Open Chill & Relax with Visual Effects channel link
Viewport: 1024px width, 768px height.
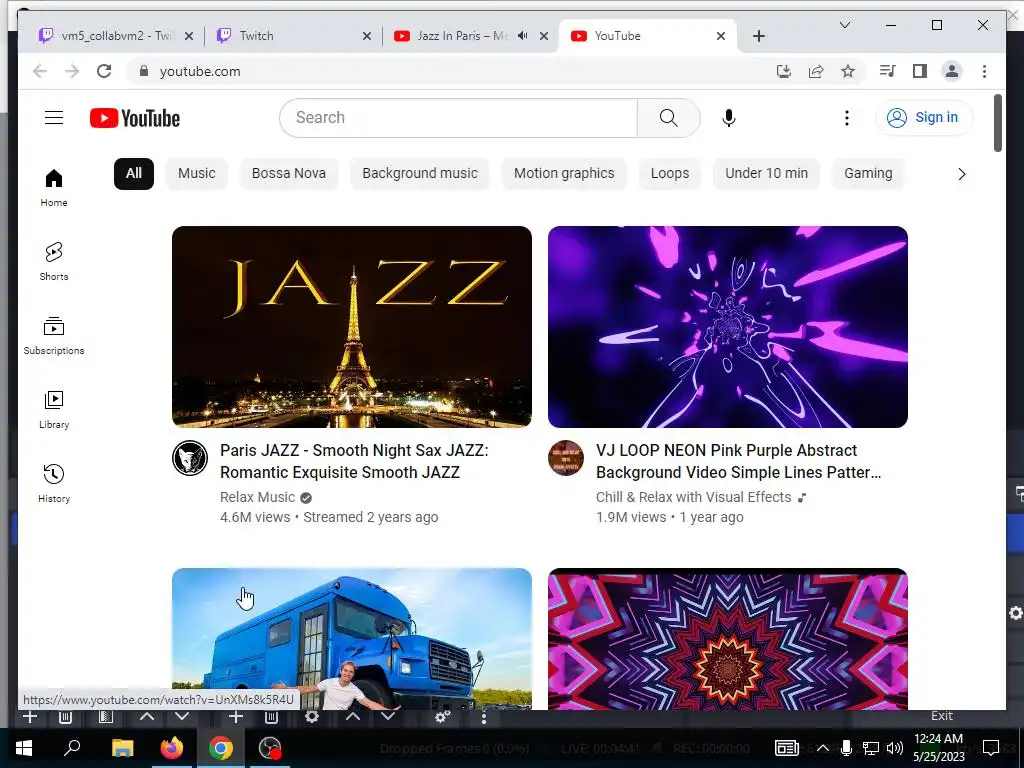tap(693, 497)
